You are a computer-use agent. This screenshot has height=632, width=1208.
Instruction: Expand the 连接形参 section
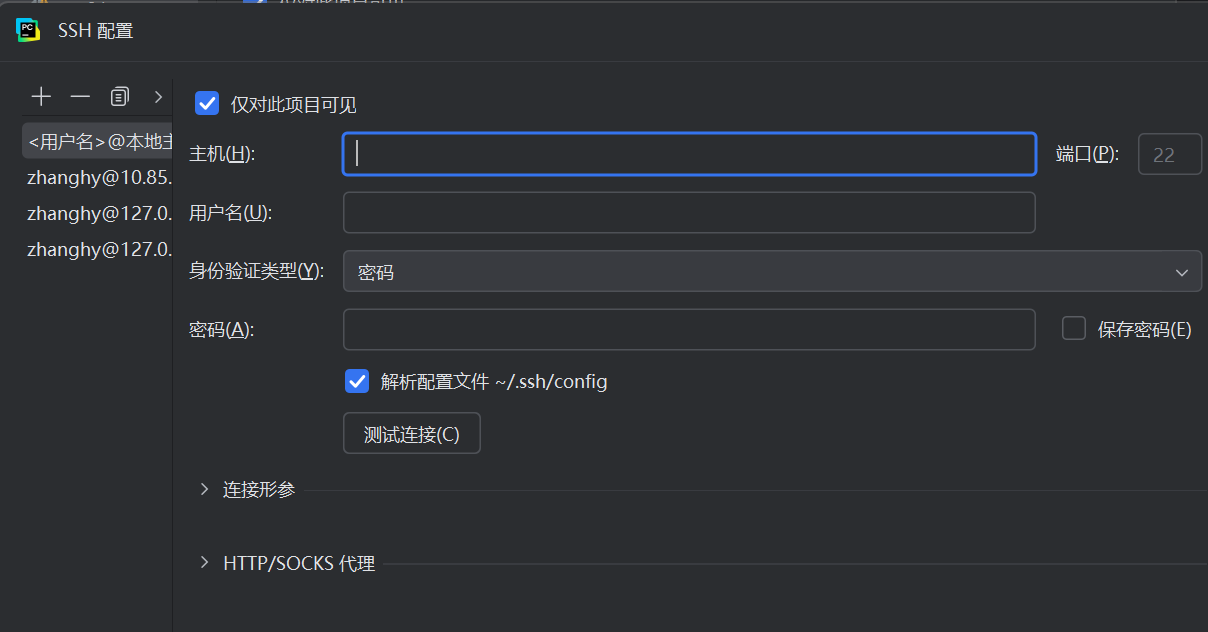pos(205,489)
